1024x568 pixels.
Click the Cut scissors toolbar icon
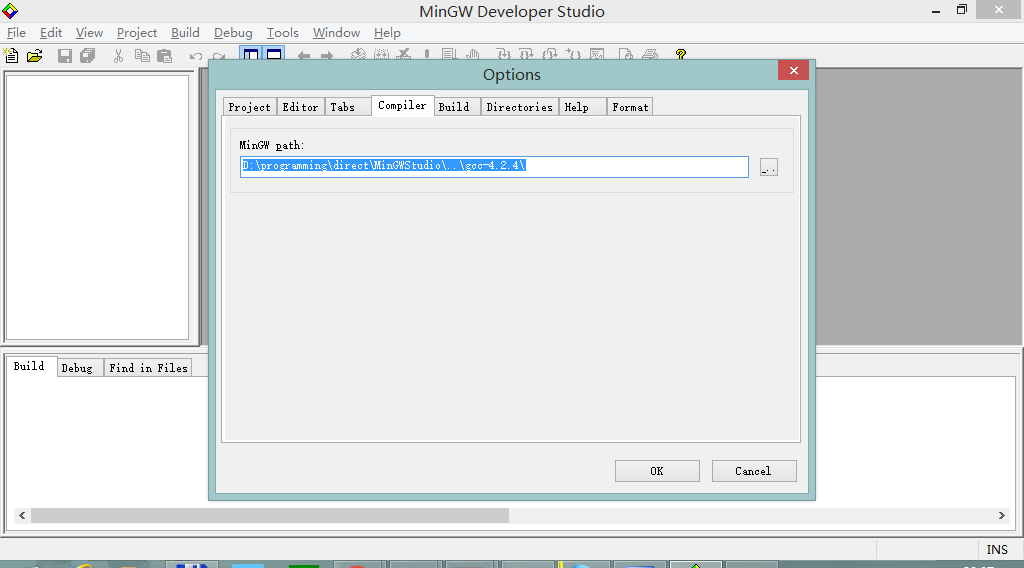coord(118,56)
